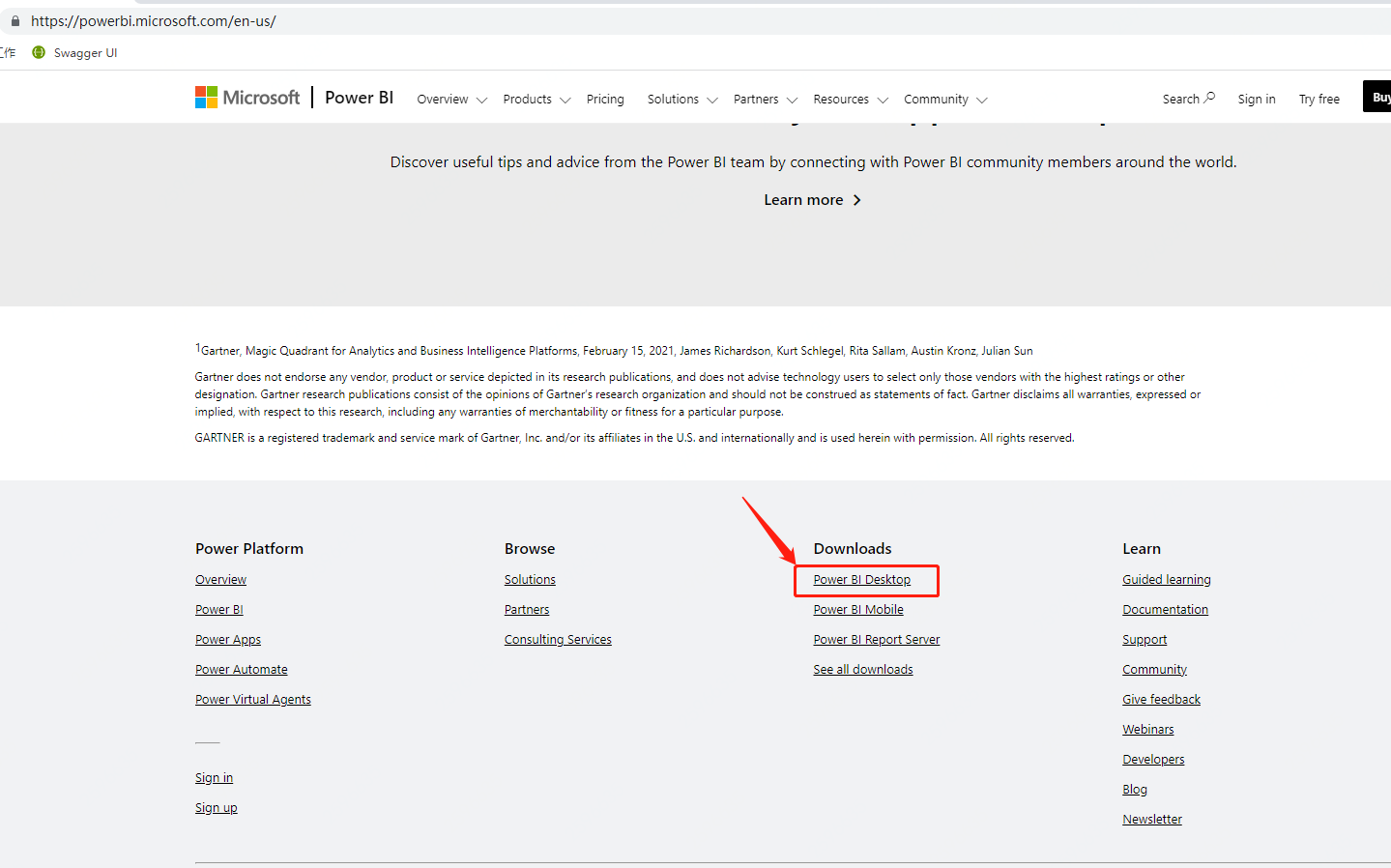Open the Guided learning link
The image size is (1391, 868).
click(1167, 580)
